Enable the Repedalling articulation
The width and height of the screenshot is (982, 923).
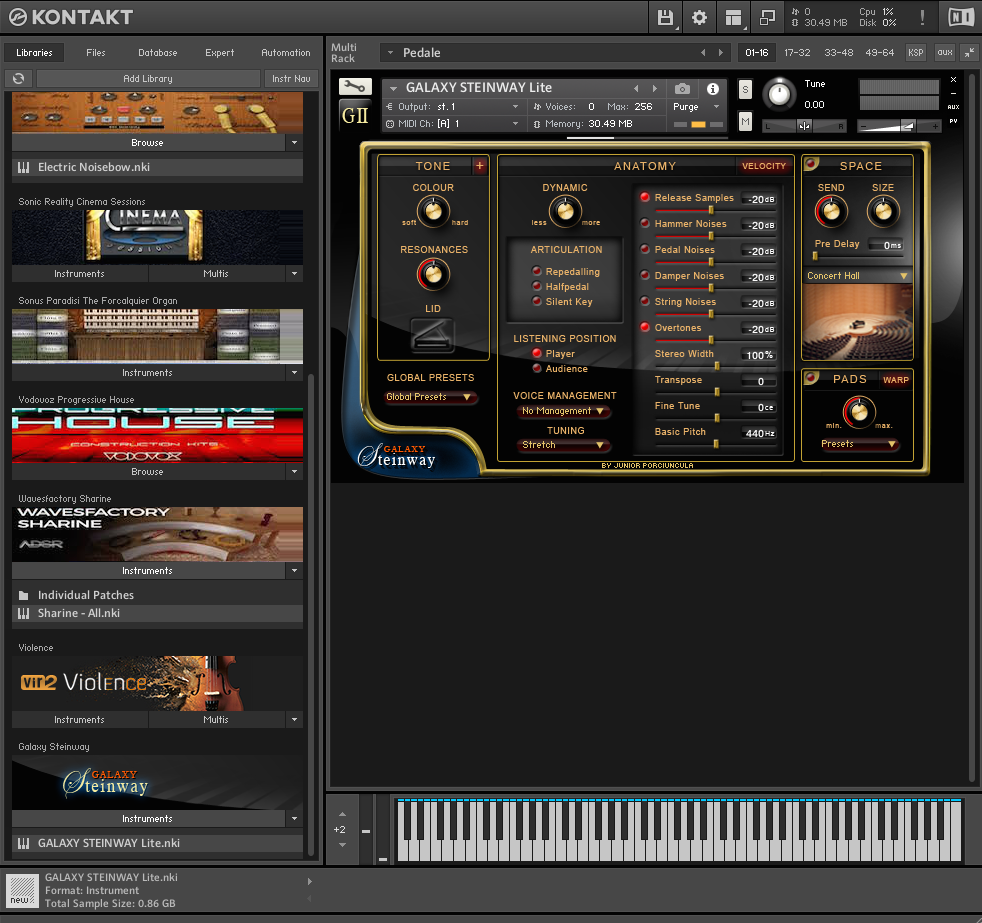click(x=537, y=271)
